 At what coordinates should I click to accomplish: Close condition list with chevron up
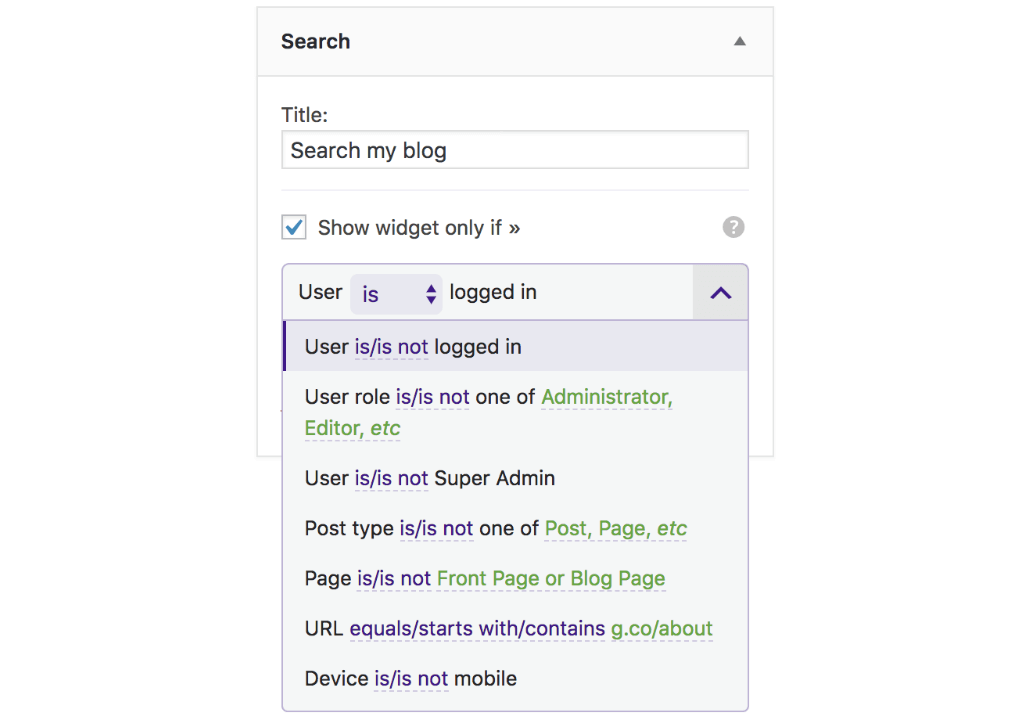point(721,292)
